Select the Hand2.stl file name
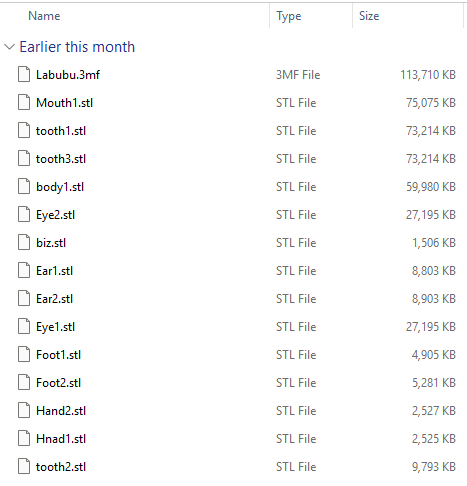Viewport: 467px width, 486px height. 61,411
